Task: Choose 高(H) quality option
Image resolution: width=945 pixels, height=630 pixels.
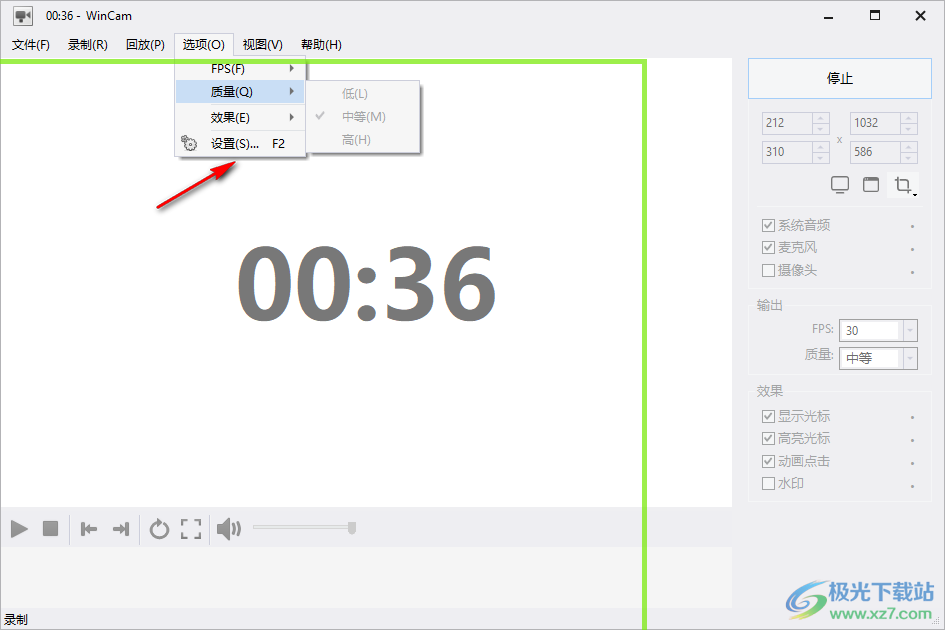Action: click(363, 140)
